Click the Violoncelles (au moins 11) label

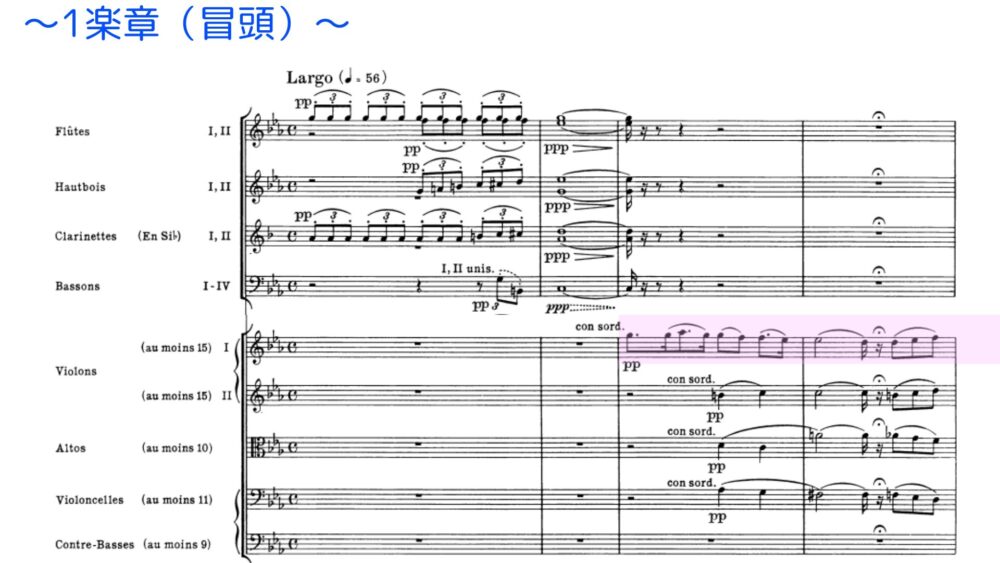(x=134, y=500)
